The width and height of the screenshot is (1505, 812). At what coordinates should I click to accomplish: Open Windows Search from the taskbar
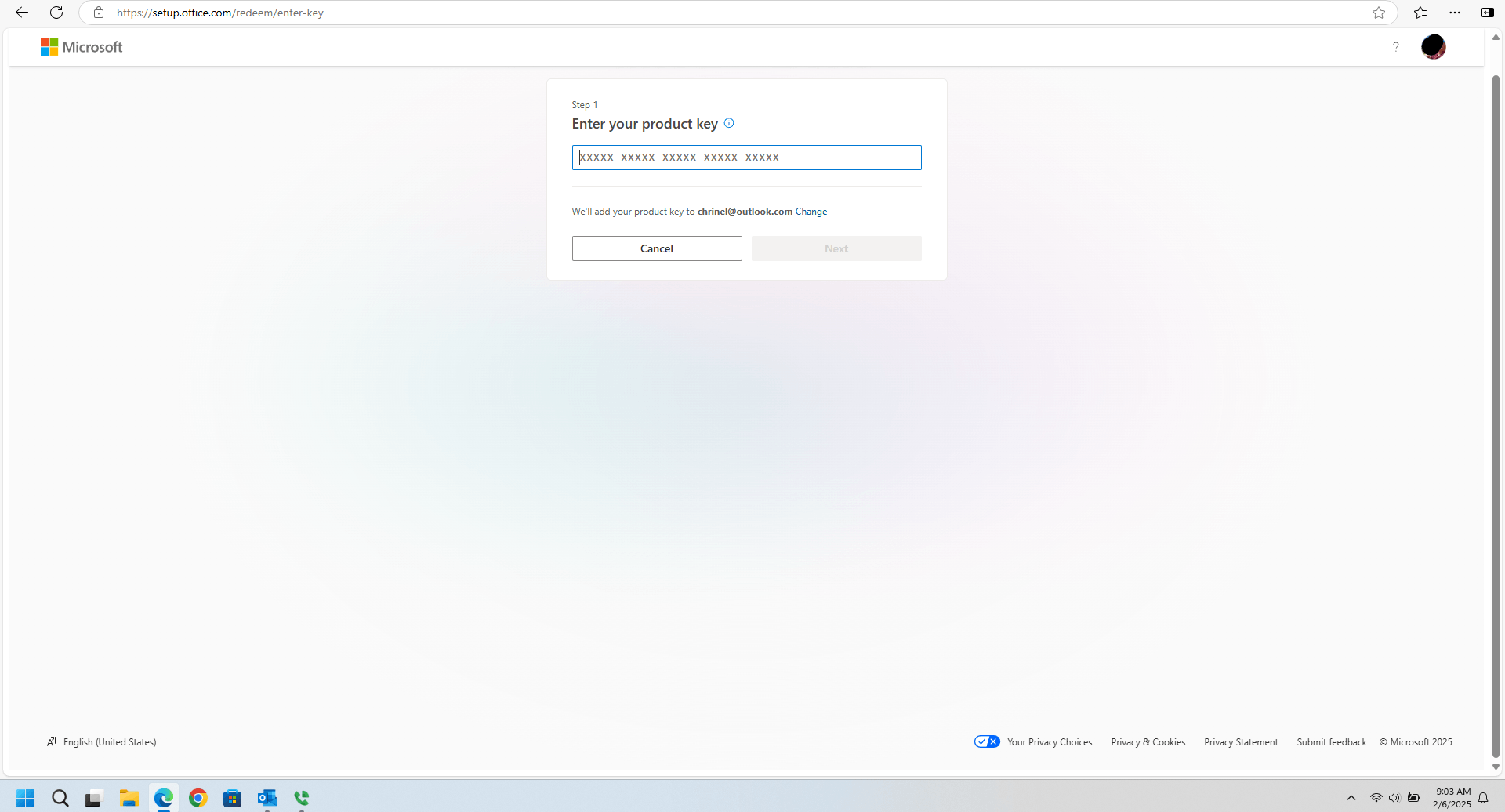60,798
